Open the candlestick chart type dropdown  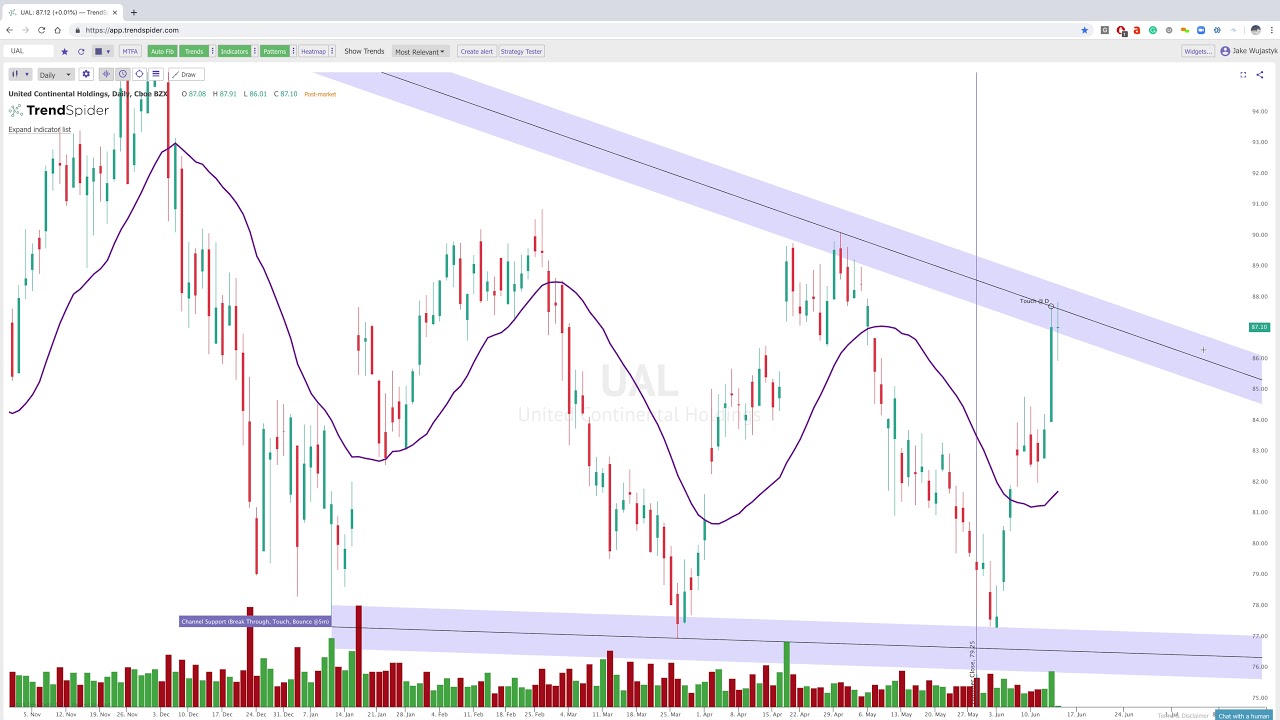[20, 74]
